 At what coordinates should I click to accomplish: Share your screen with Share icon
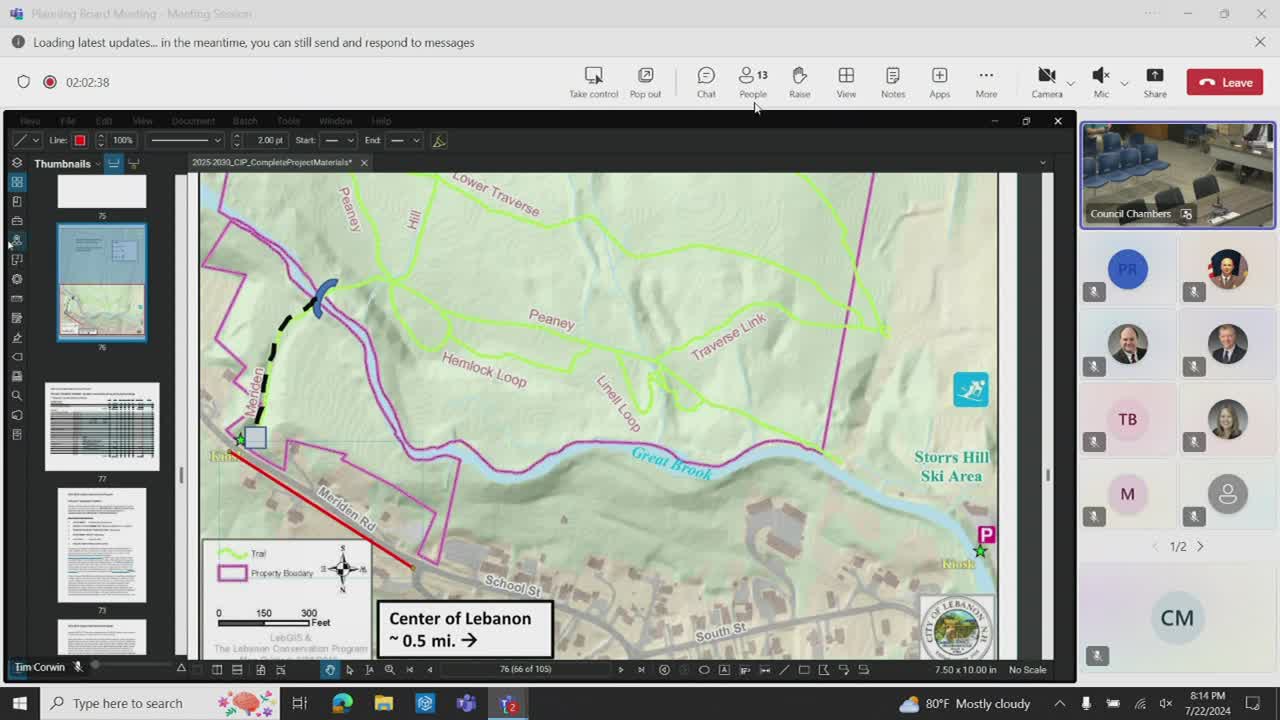tap(1154, 82)
